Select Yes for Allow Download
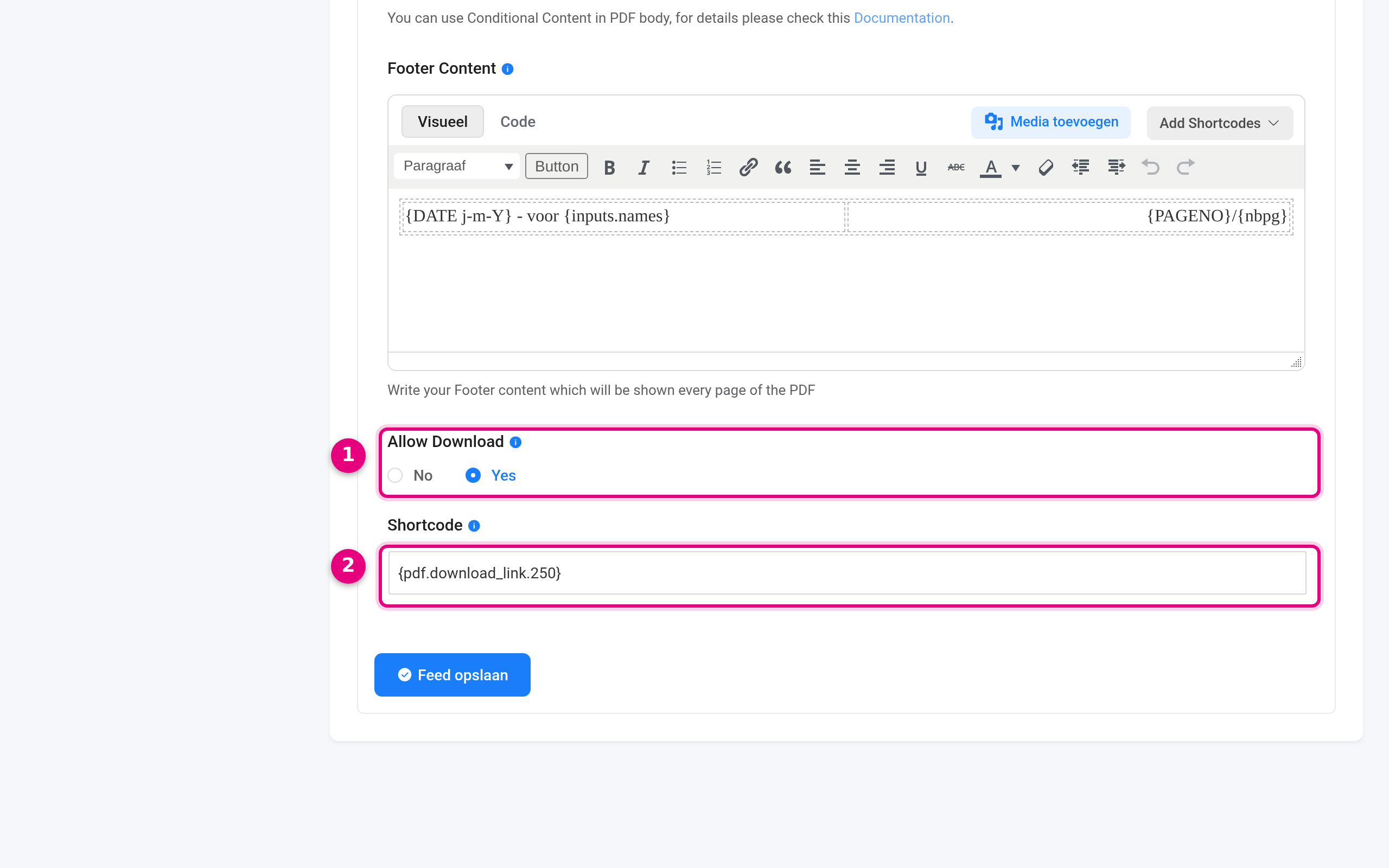 click(473, 475)
